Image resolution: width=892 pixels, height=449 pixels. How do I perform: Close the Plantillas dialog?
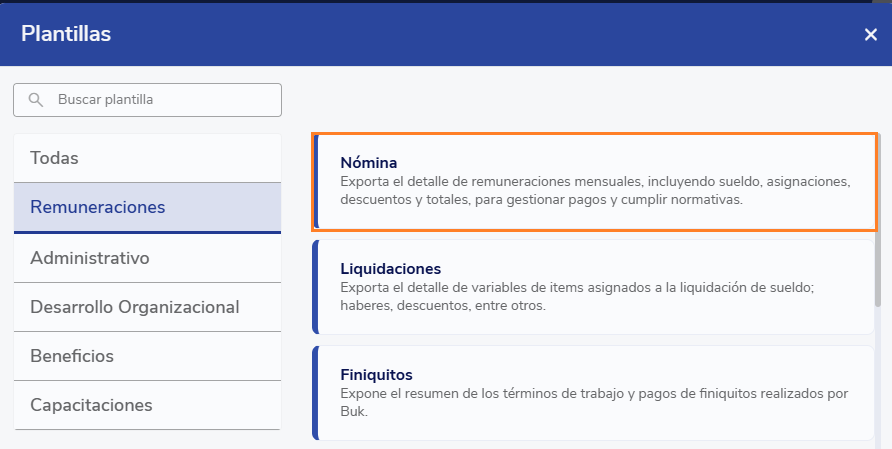pyautogui.click(x=870, y=35)
